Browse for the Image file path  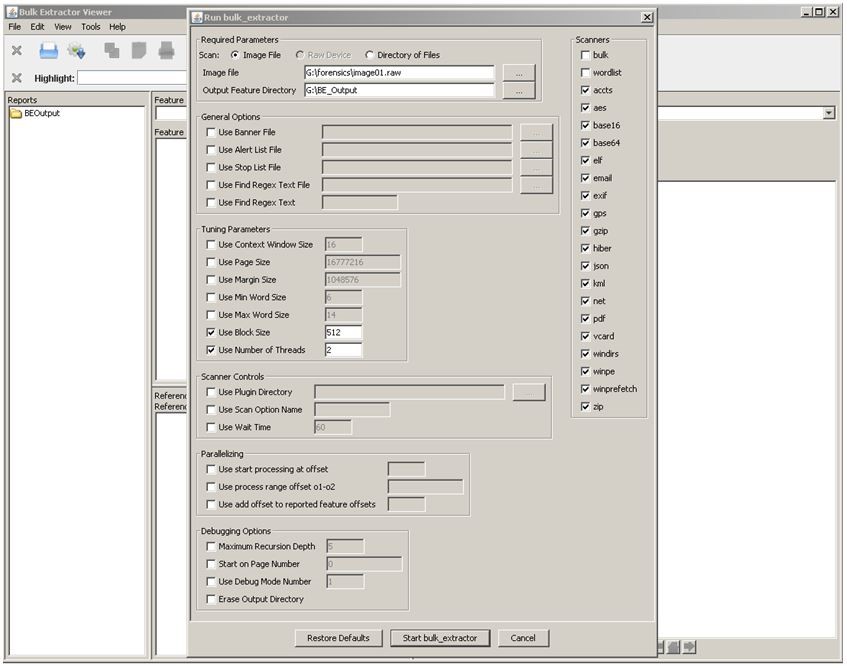518,73
